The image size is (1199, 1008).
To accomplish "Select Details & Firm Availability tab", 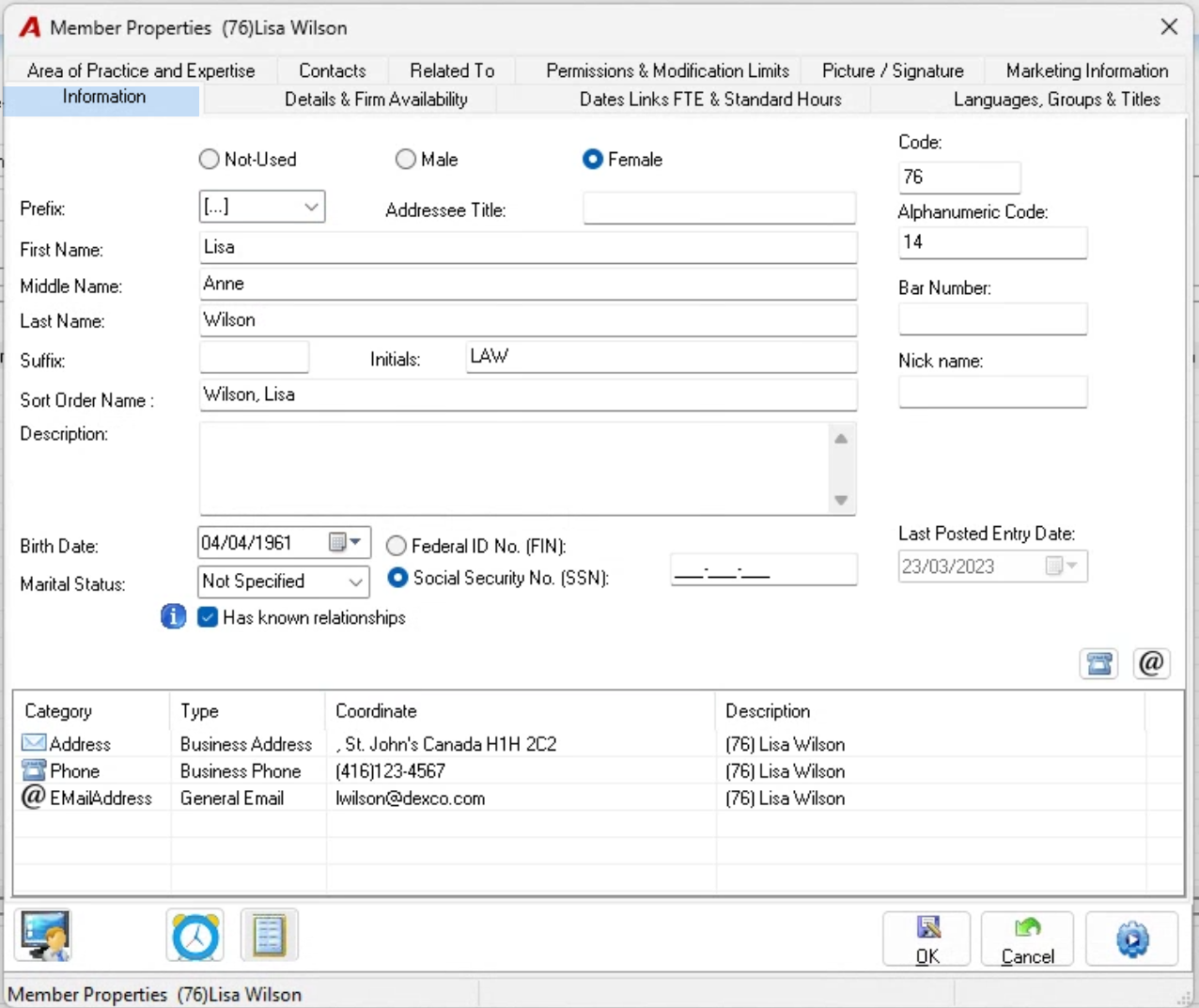I will (376, 100).
